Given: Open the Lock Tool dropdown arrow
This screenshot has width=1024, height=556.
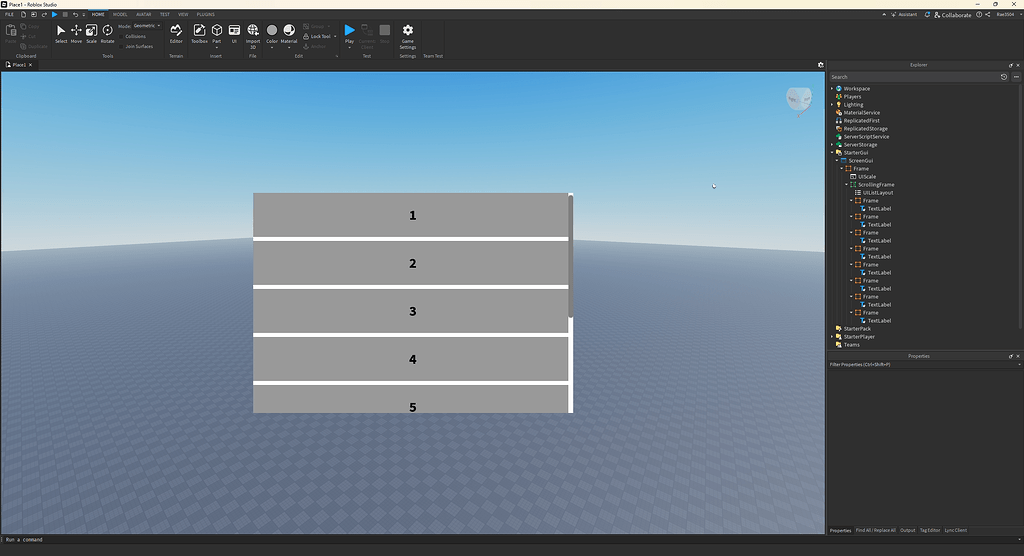Looking at the screenshot, I should (x=335, y=37).
